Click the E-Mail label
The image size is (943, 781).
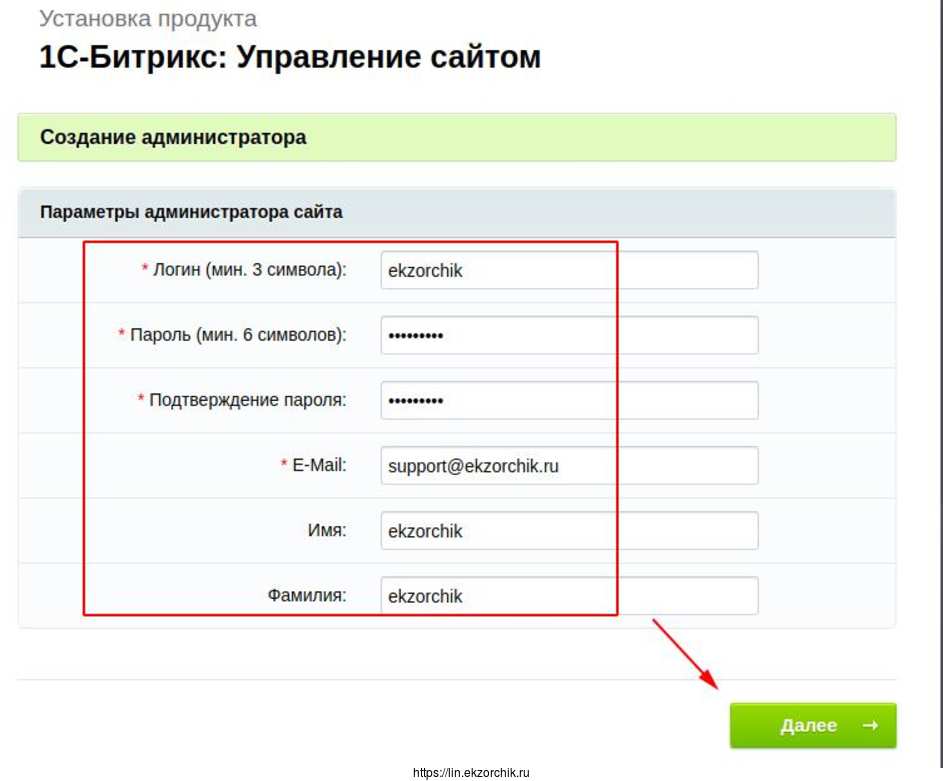(x=319, y=465)
